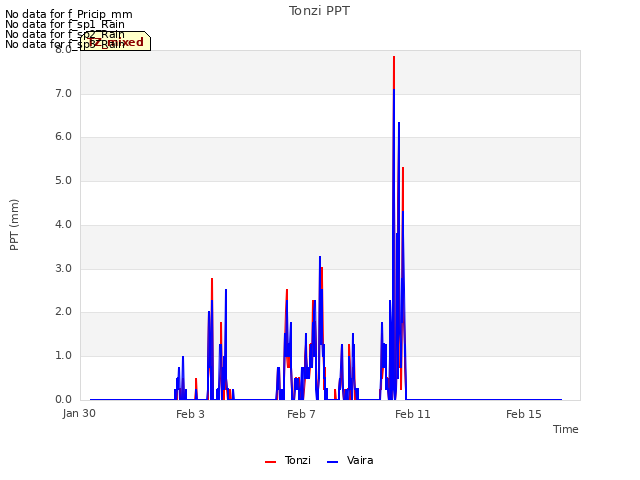This screenshot has width=640, height=480.
Task: Click the red Tonzi legend color marker
Action: point(270,462)
